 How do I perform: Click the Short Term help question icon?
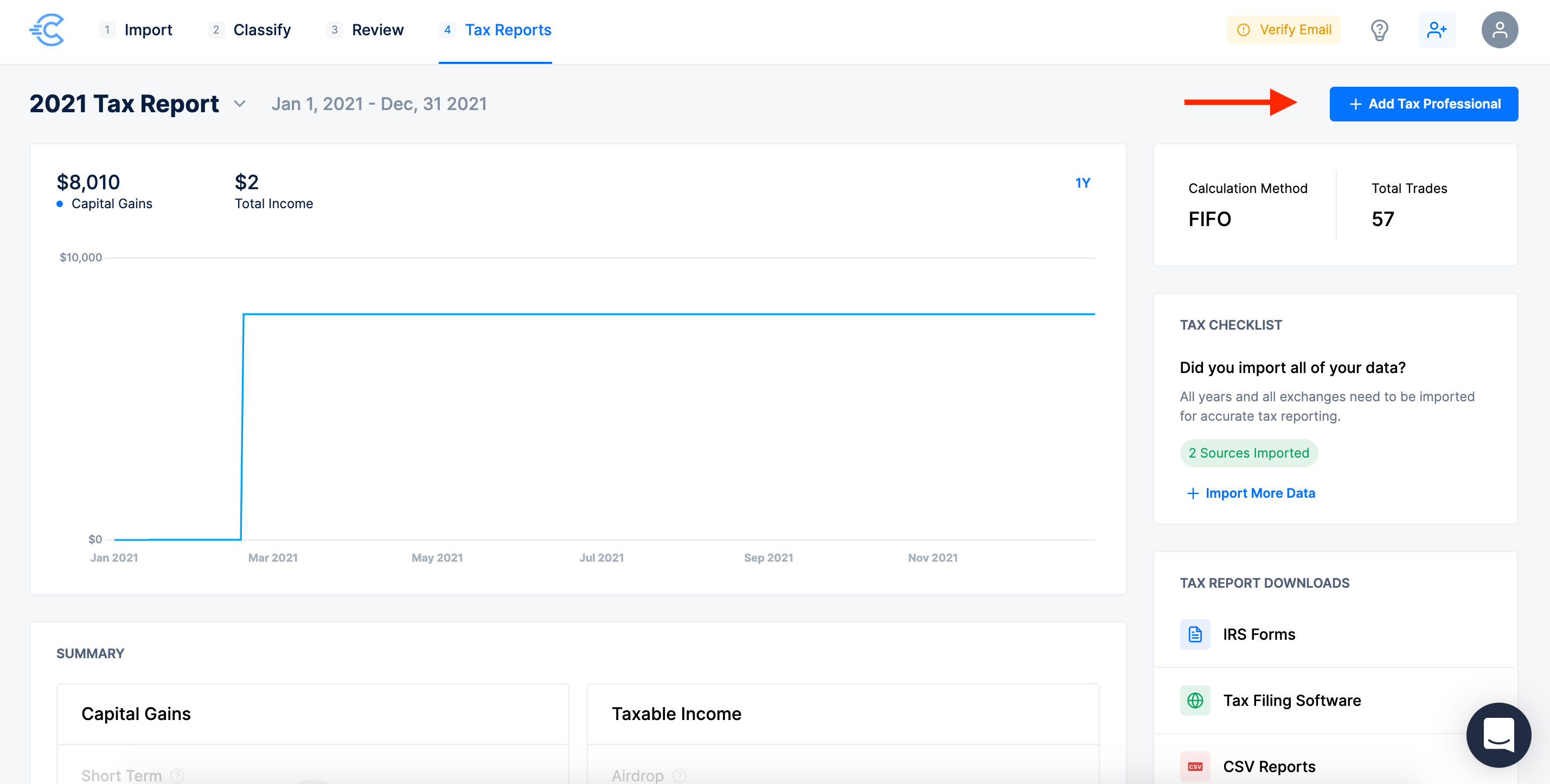click(177, 775)
